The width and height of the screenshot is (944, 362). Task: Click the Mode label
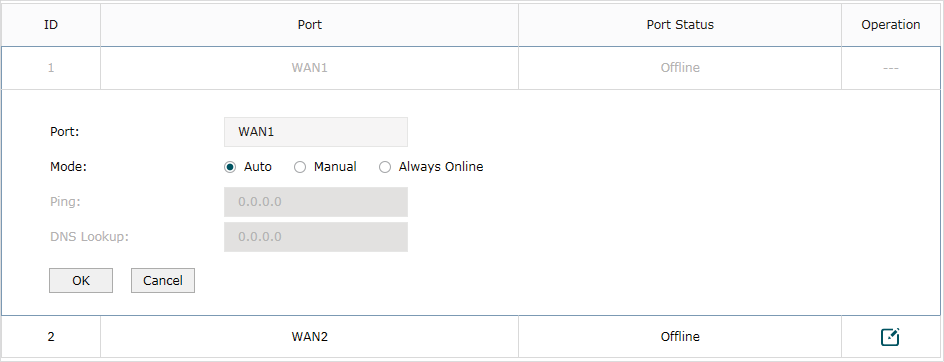click(69, 167)
